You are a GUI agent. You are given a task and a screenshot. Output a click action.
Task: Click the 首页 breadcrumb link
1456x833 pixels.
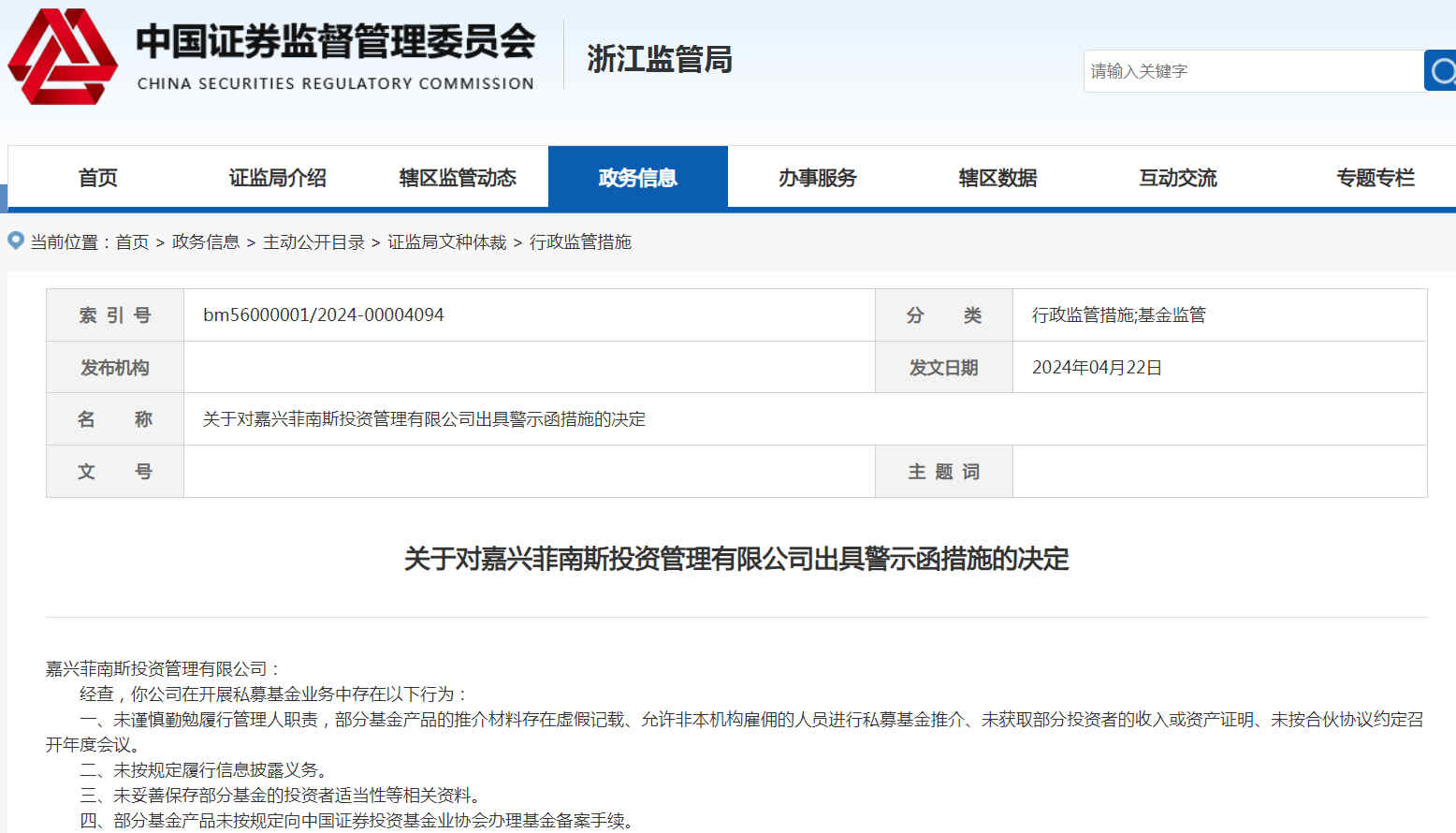tap(132, 242)
